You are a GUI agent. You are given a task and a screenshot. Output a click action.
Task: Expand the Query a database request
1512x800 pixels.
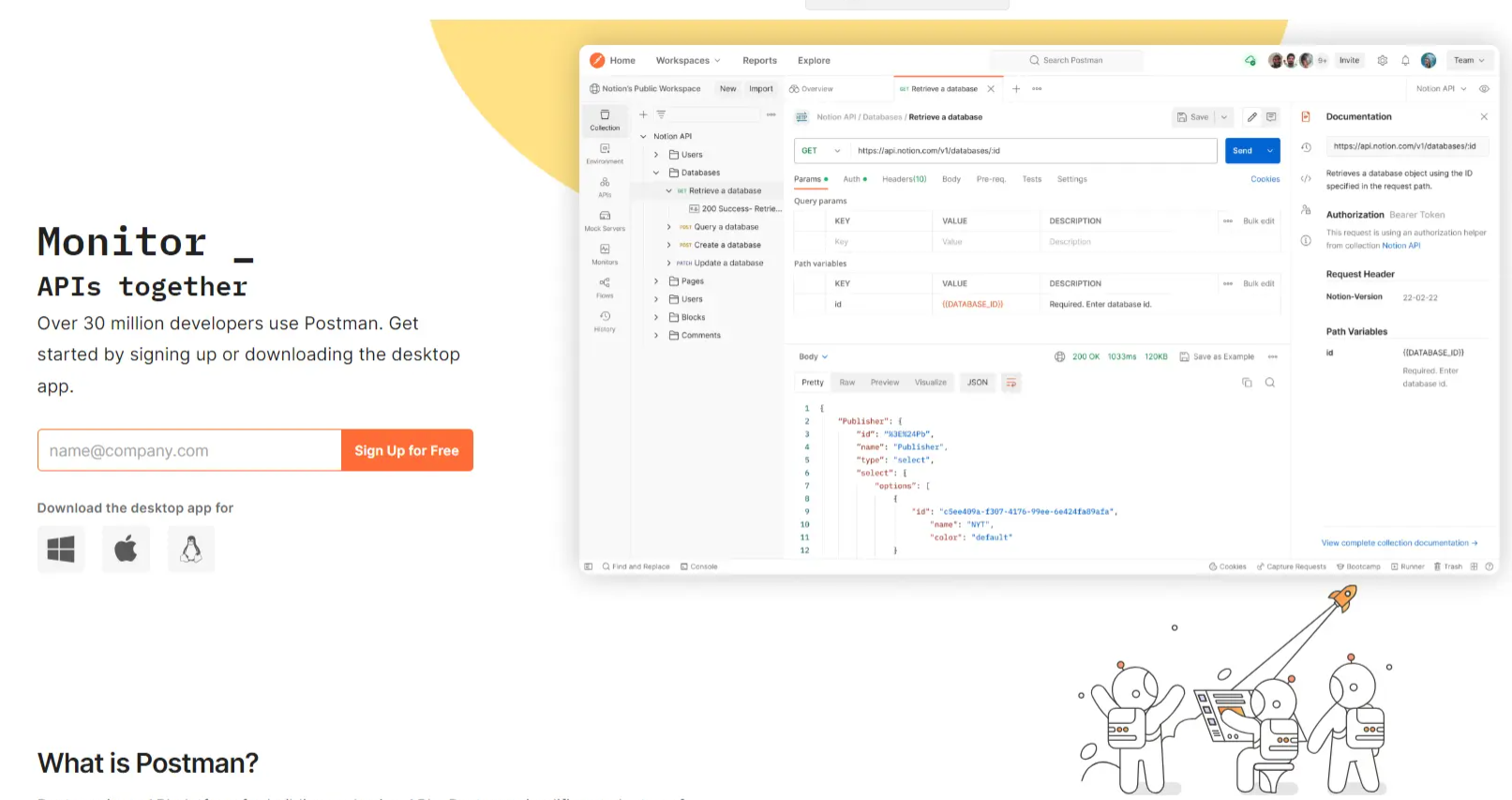tap(668, 227)
